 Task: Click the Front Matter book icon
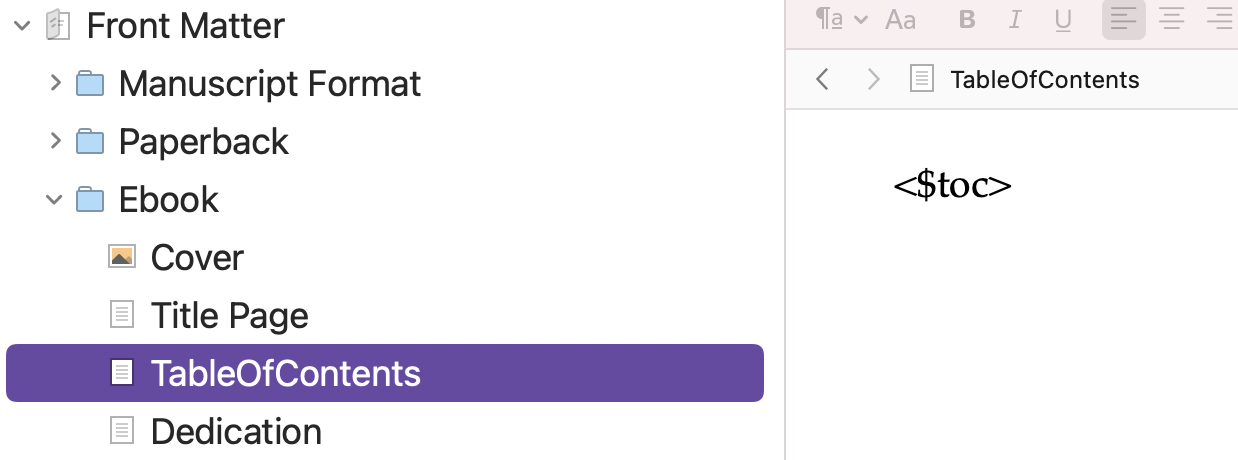(x=58, y=25)
